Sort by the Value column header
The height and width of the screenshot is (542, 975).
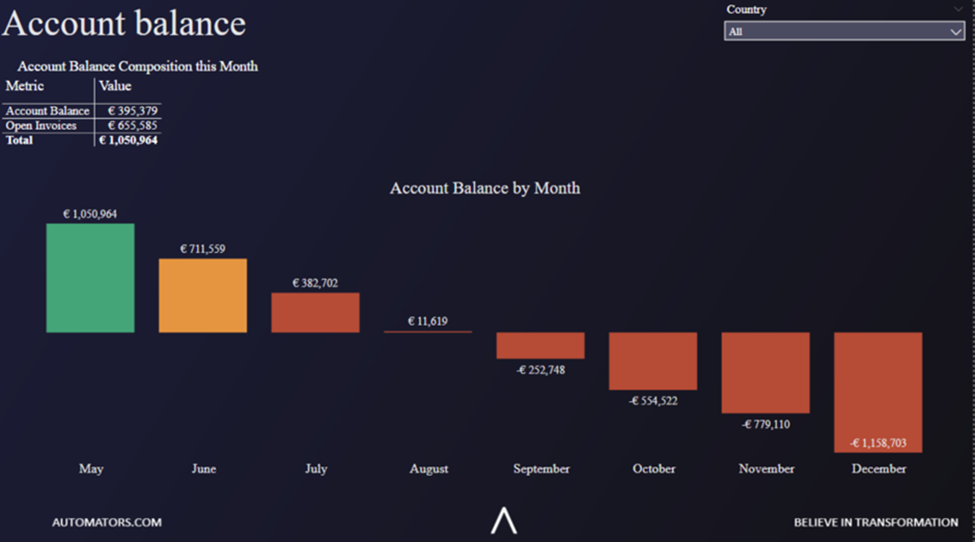tap(116, 86)
